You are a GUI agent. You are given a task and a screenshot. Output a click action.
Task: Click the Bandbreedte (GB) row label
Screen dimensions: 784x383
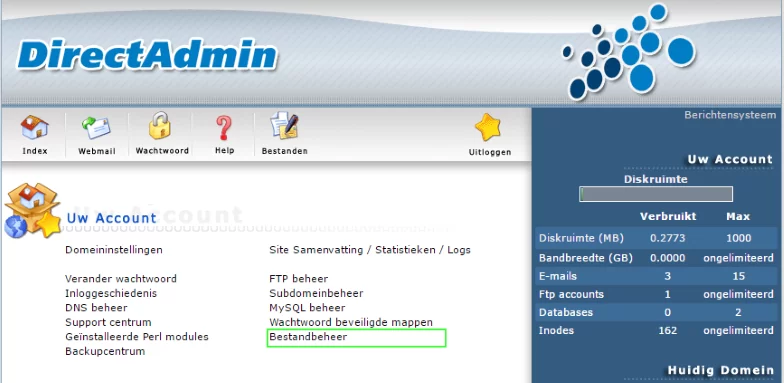click(586, 258)
